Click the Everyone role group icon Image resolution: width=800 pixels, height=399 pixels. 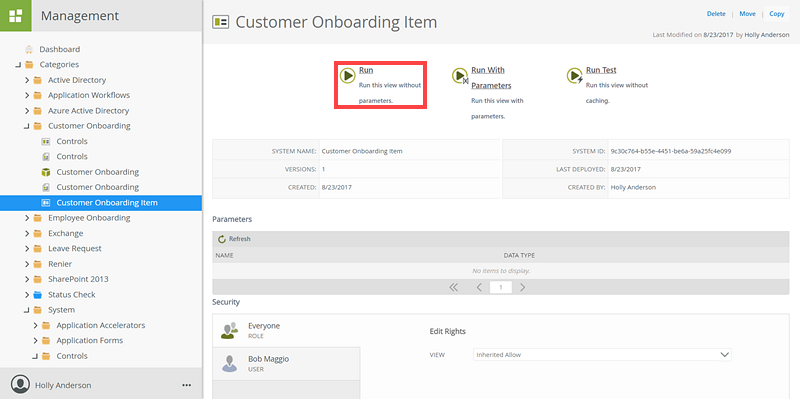coord(229,330)
